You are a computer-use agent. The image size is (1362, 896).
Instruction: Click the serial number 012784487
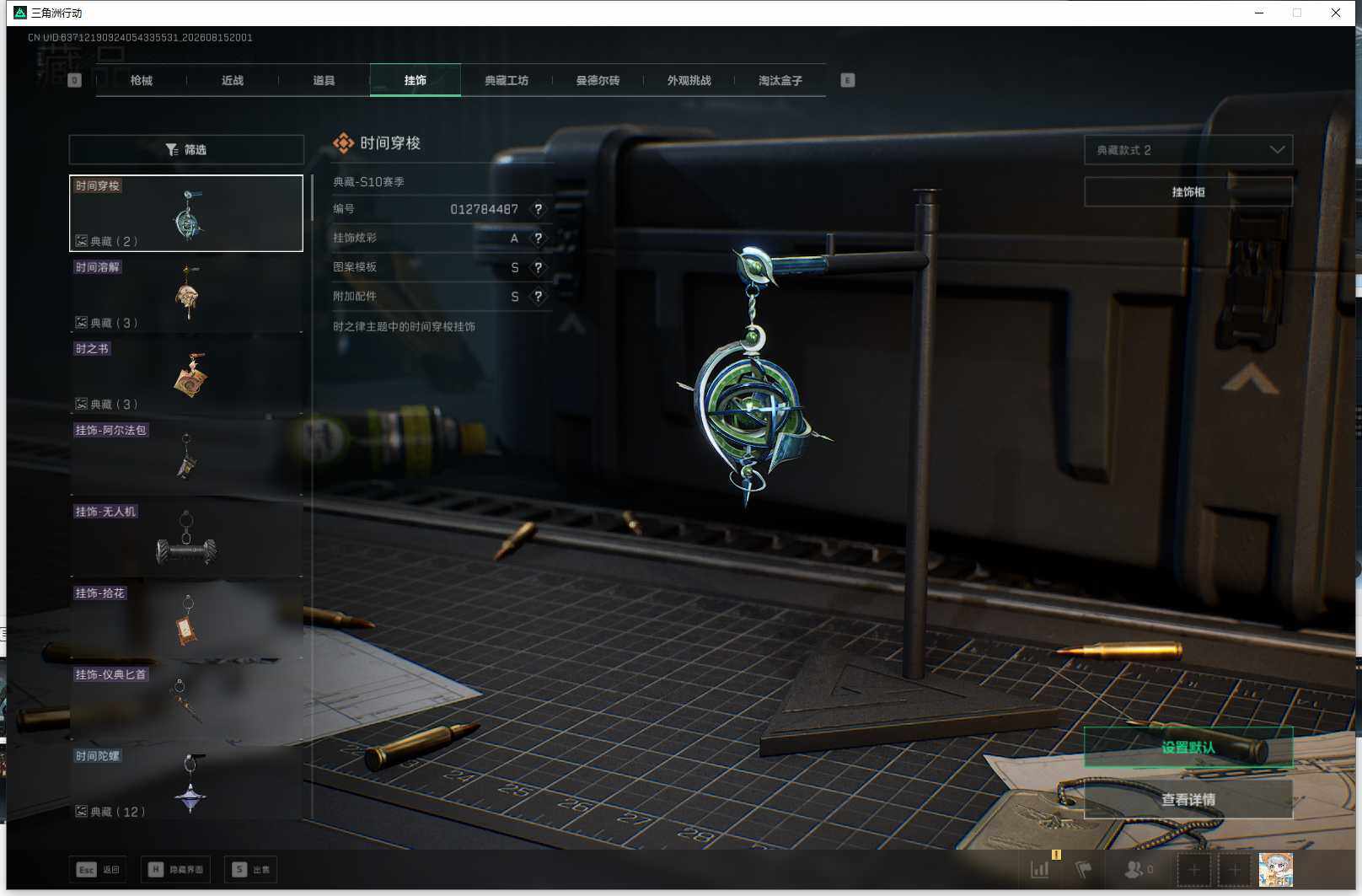(484, 209)
